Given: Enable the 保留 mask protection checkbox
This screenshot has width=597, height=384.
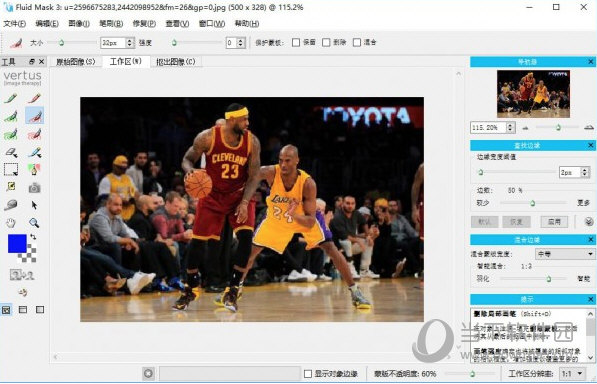Looking at the screenshot, I should tap(296, 42).
